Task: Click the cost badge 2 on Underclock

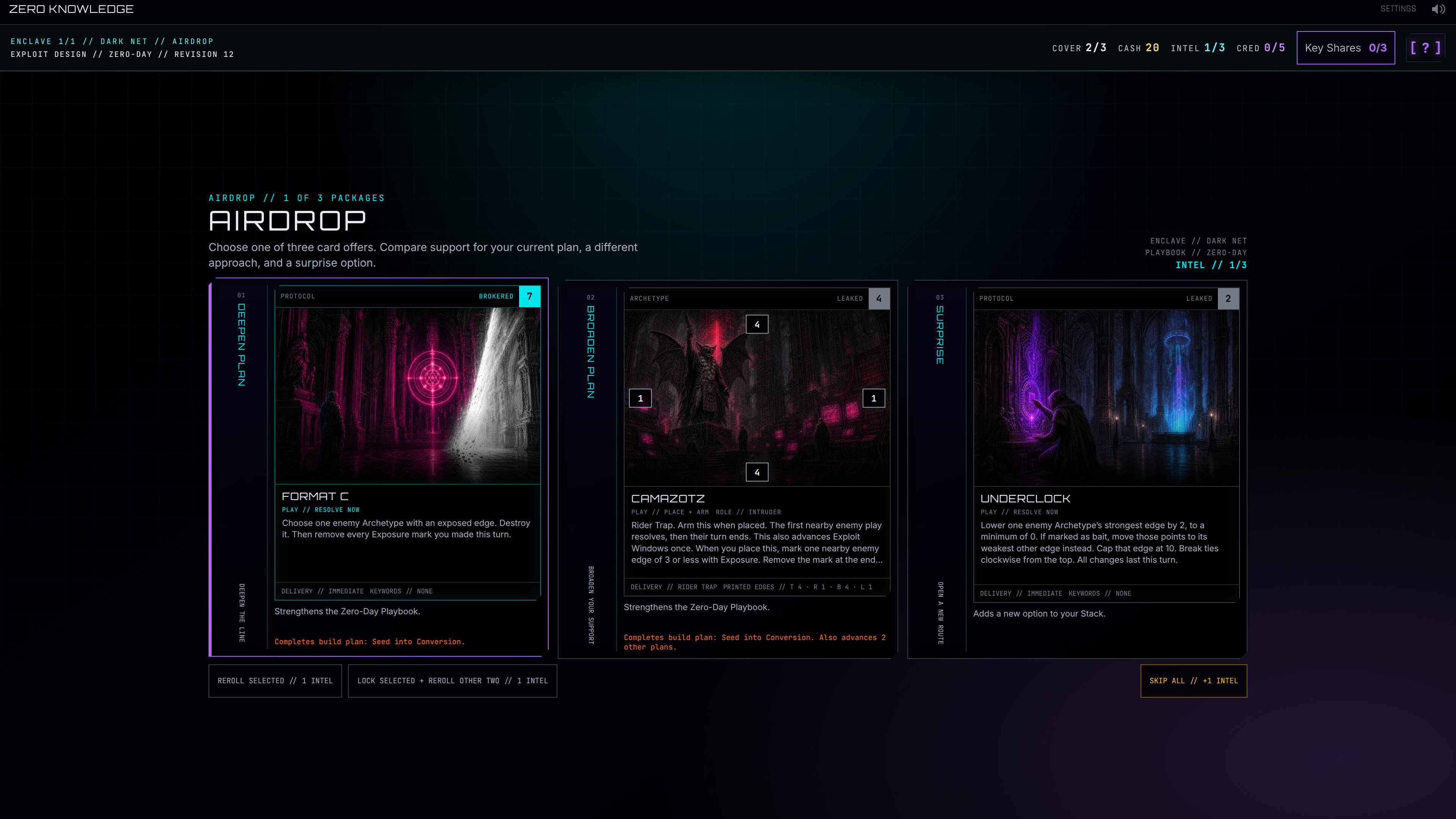Action: point(1228,298)
